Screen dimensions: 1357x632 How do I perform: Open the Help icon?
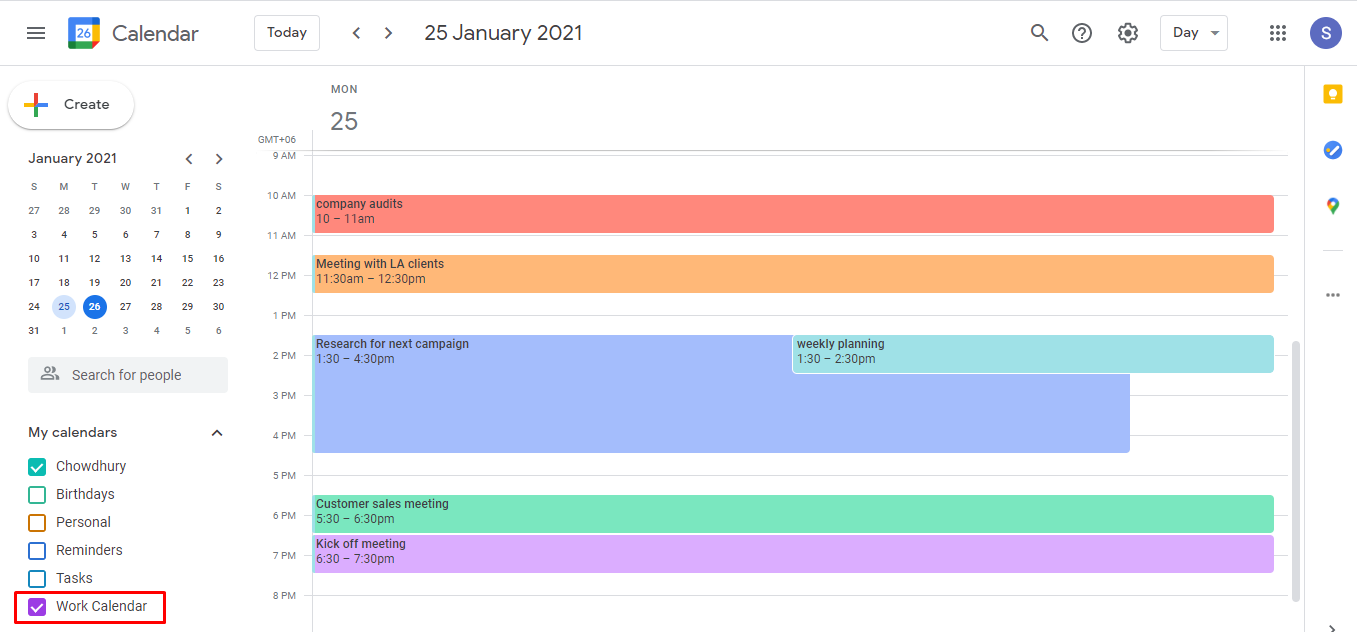coord(1082,32)
